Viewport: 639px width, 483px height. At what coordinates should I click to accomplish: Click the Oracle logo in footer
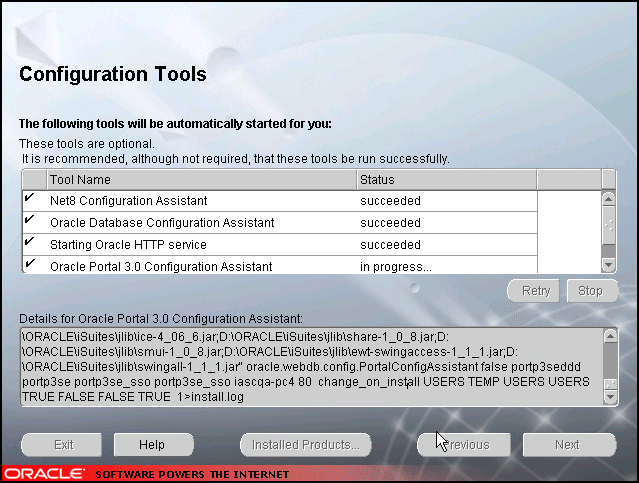44,474
